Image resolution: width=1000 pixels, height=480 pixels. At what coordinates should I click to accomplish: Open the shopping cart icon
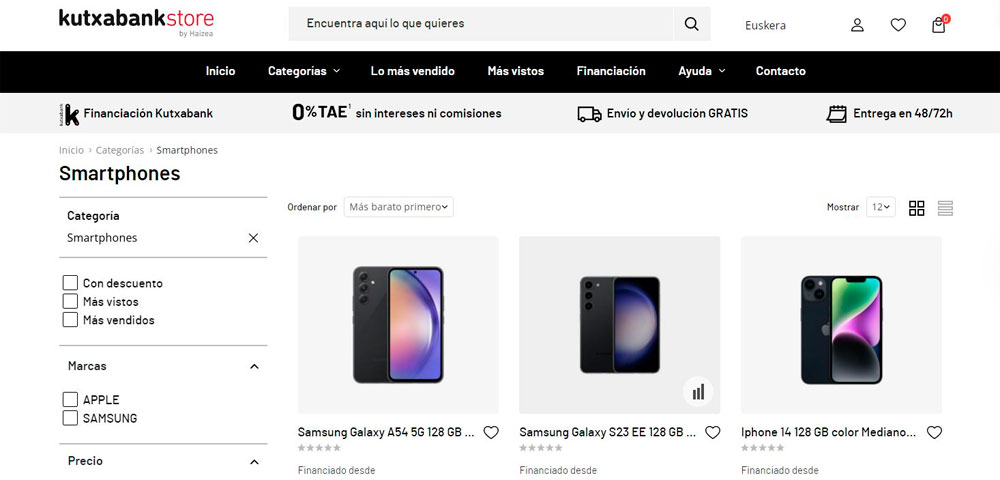938,25
